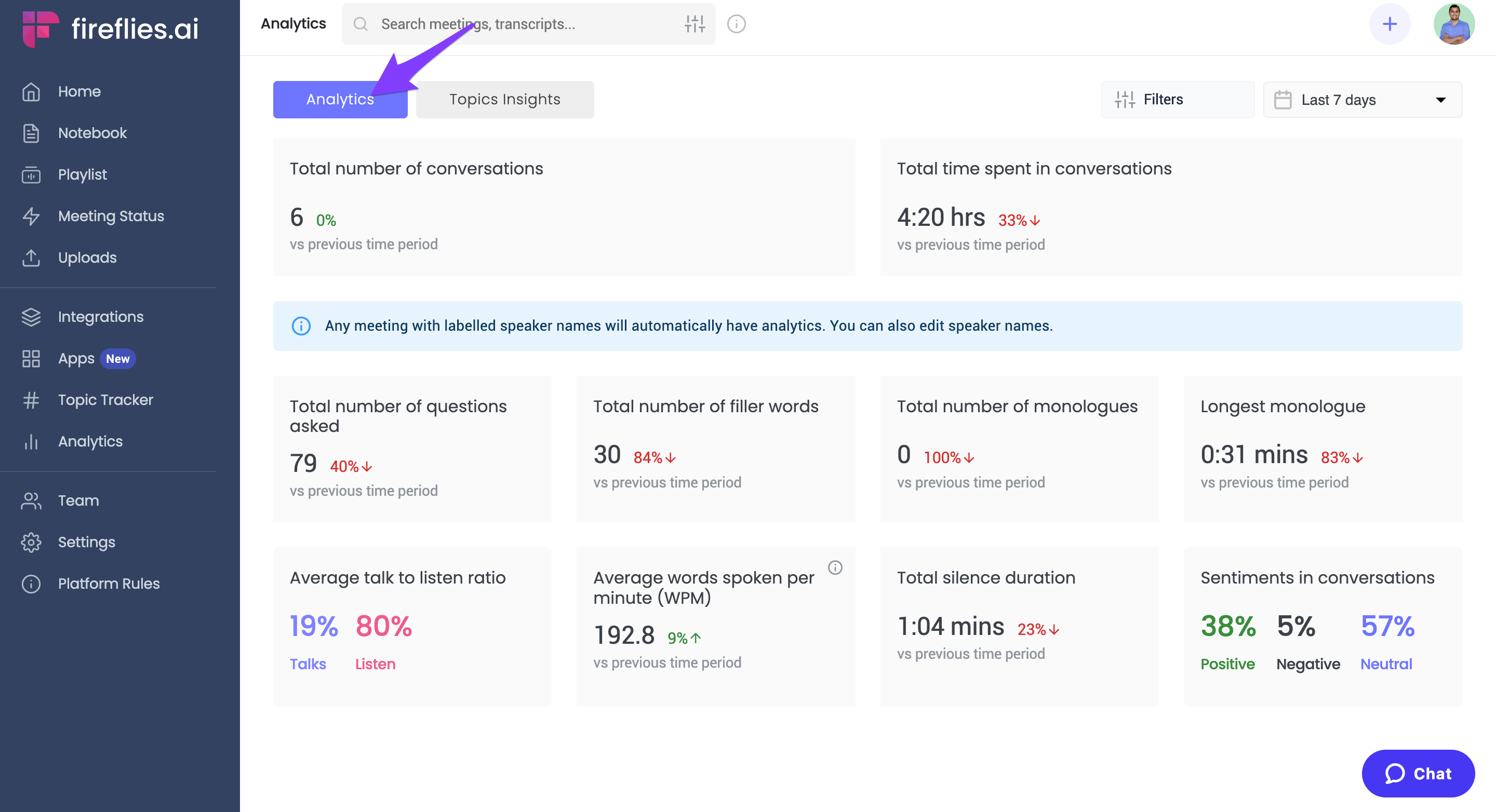
Task: Open Platform Rules in sidebar
Action: [109, 584]
